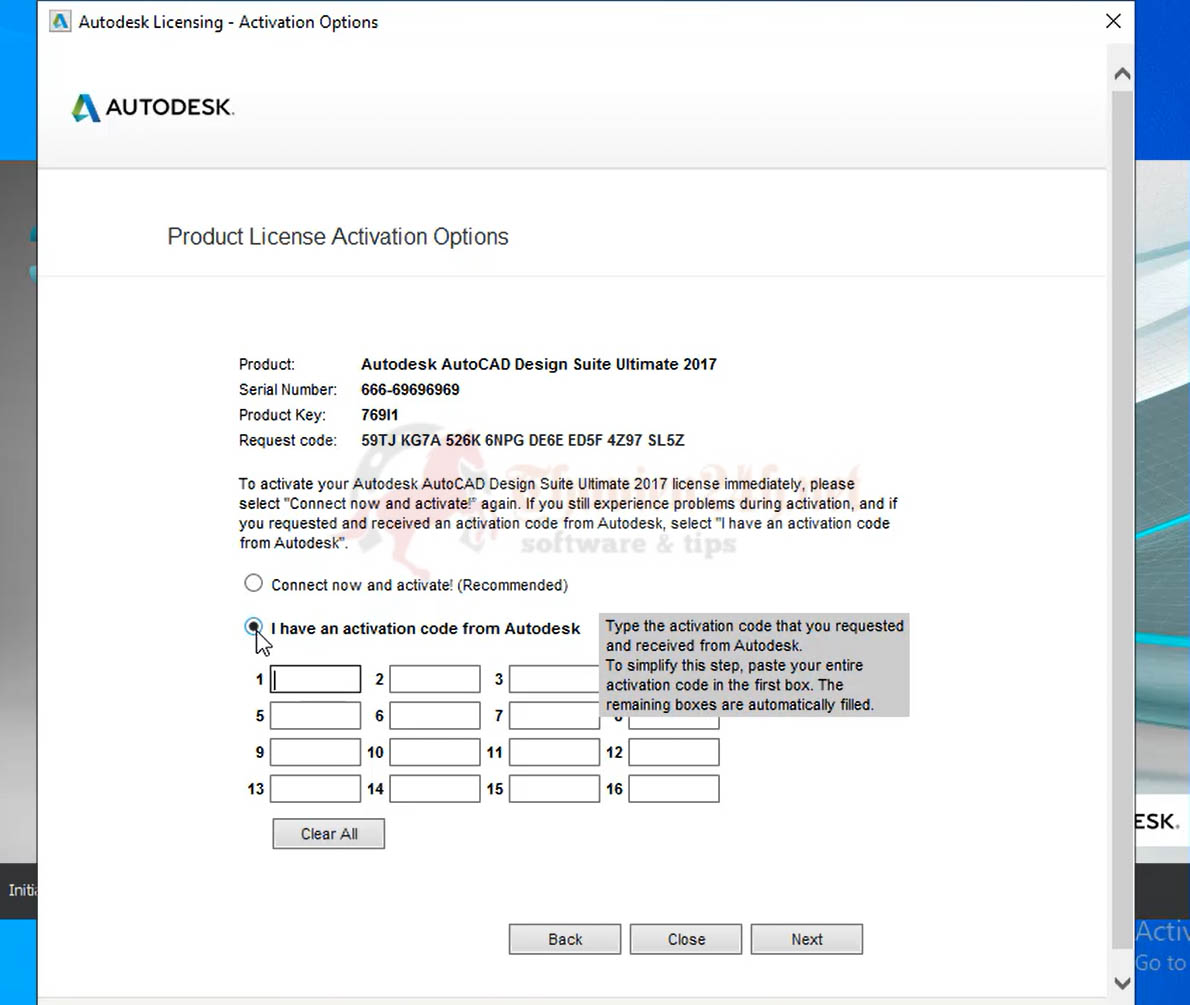Click activation code box 5
1190x1005 pixels.
pos(315,715)
